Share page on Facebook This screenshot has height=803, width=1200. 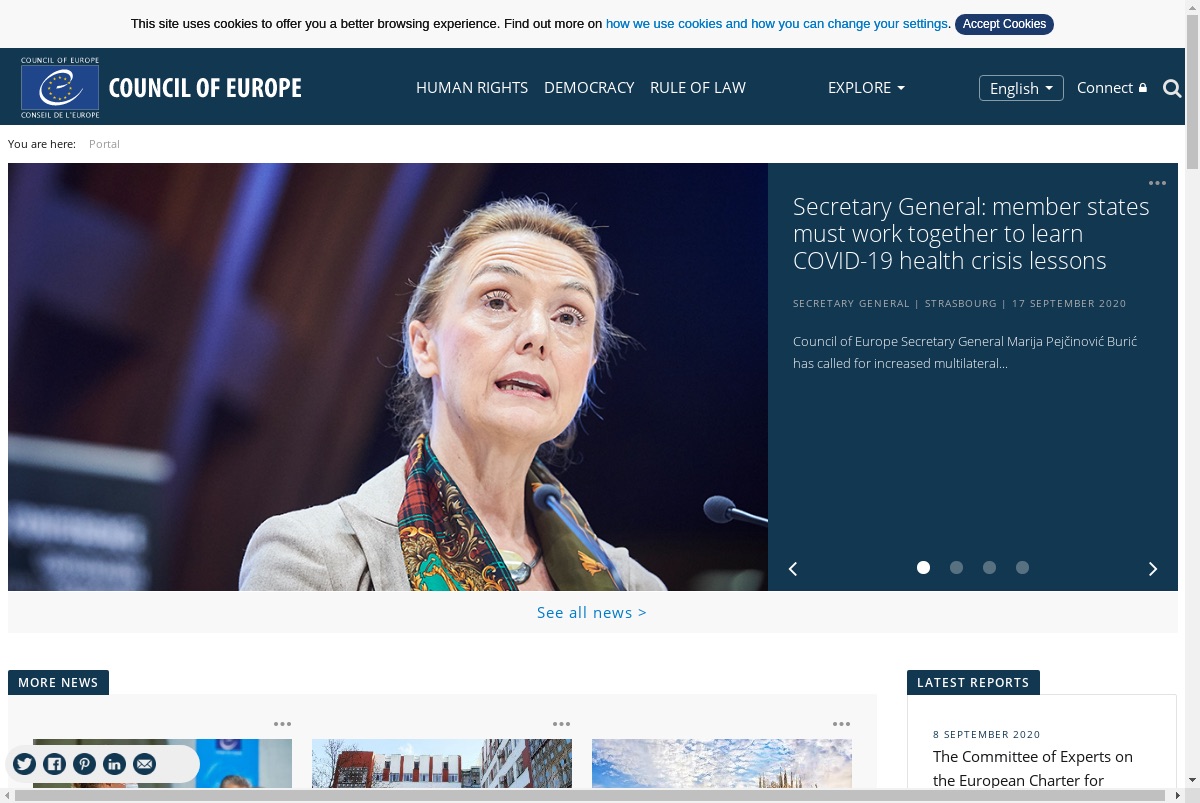pyautogui.click(x=55, y=764)
